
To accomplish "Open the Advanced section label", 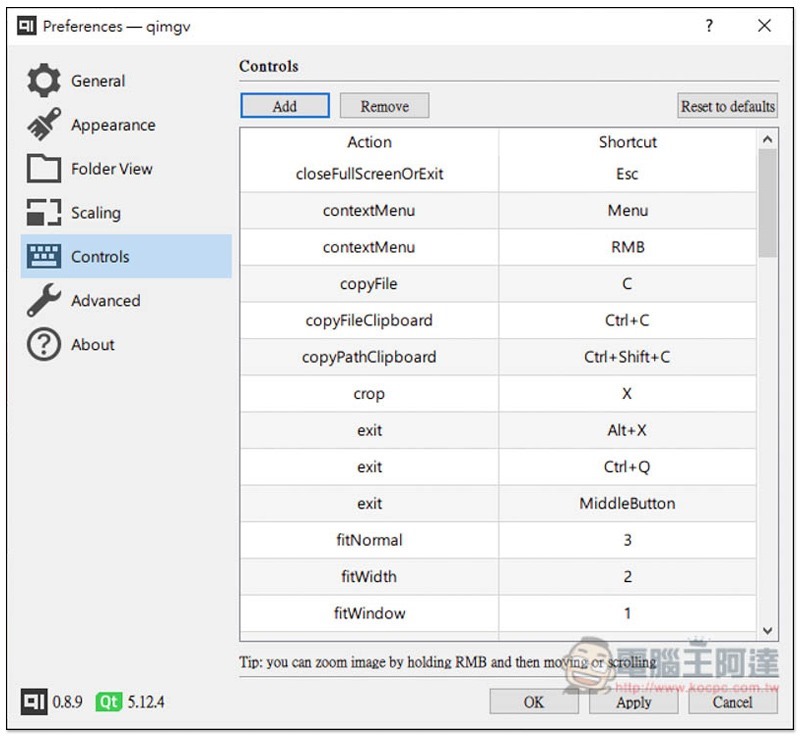I will click(106, 301).
